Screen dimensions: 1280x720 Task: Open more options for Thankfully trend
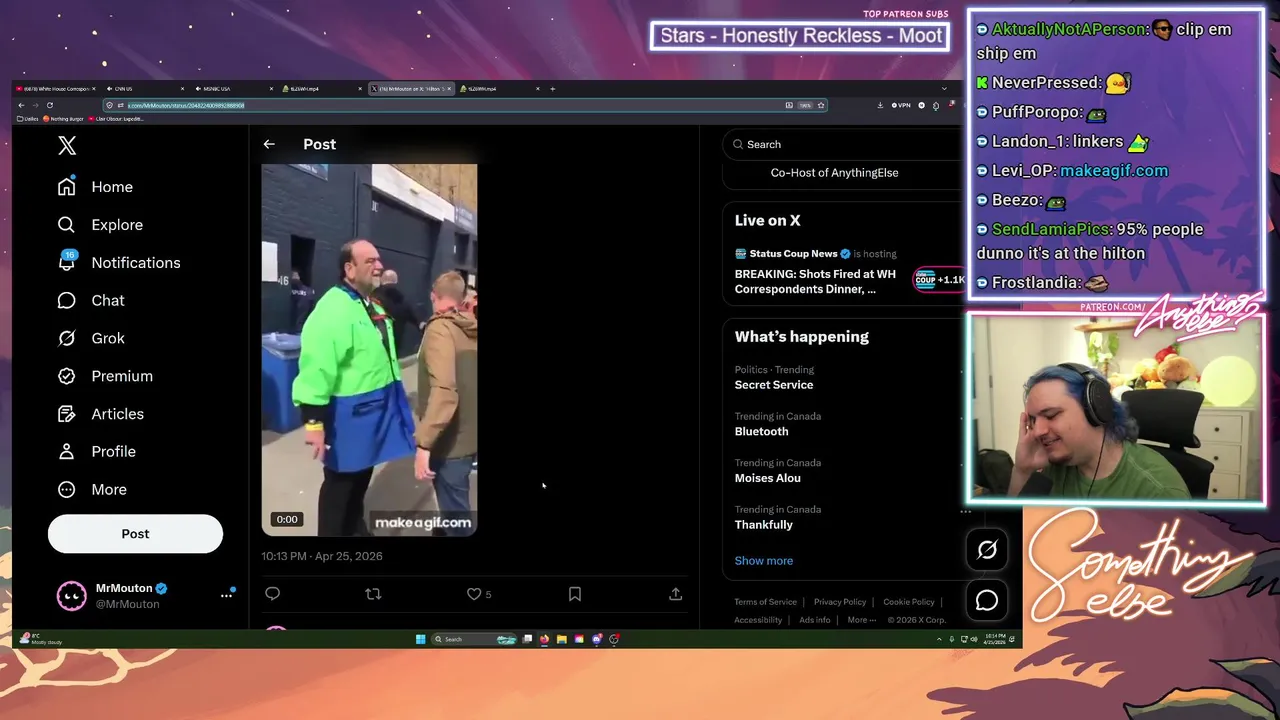965,511
